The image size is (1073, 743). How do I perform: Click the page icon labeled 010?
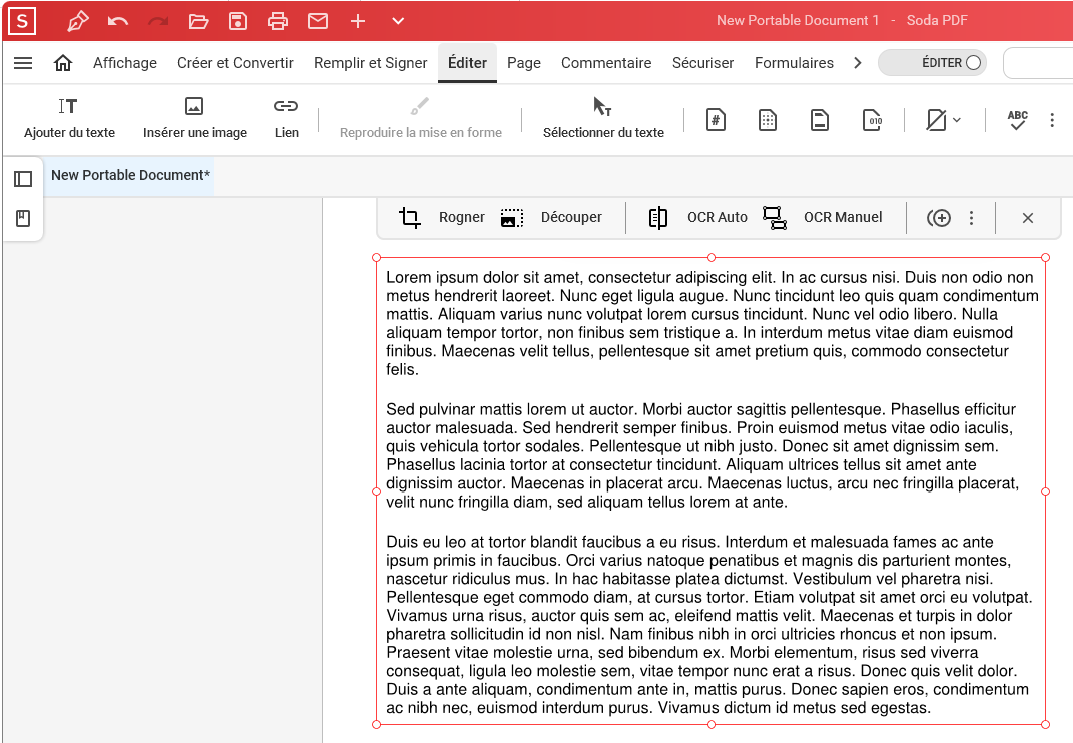click(872, 120)
